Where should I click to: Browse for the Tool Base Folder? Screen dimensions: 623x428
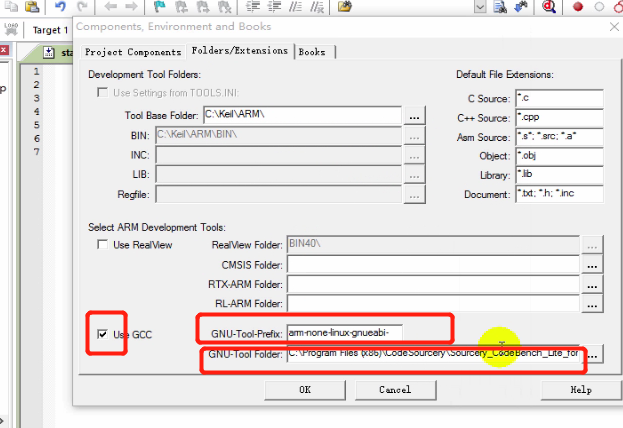point(415,116)
